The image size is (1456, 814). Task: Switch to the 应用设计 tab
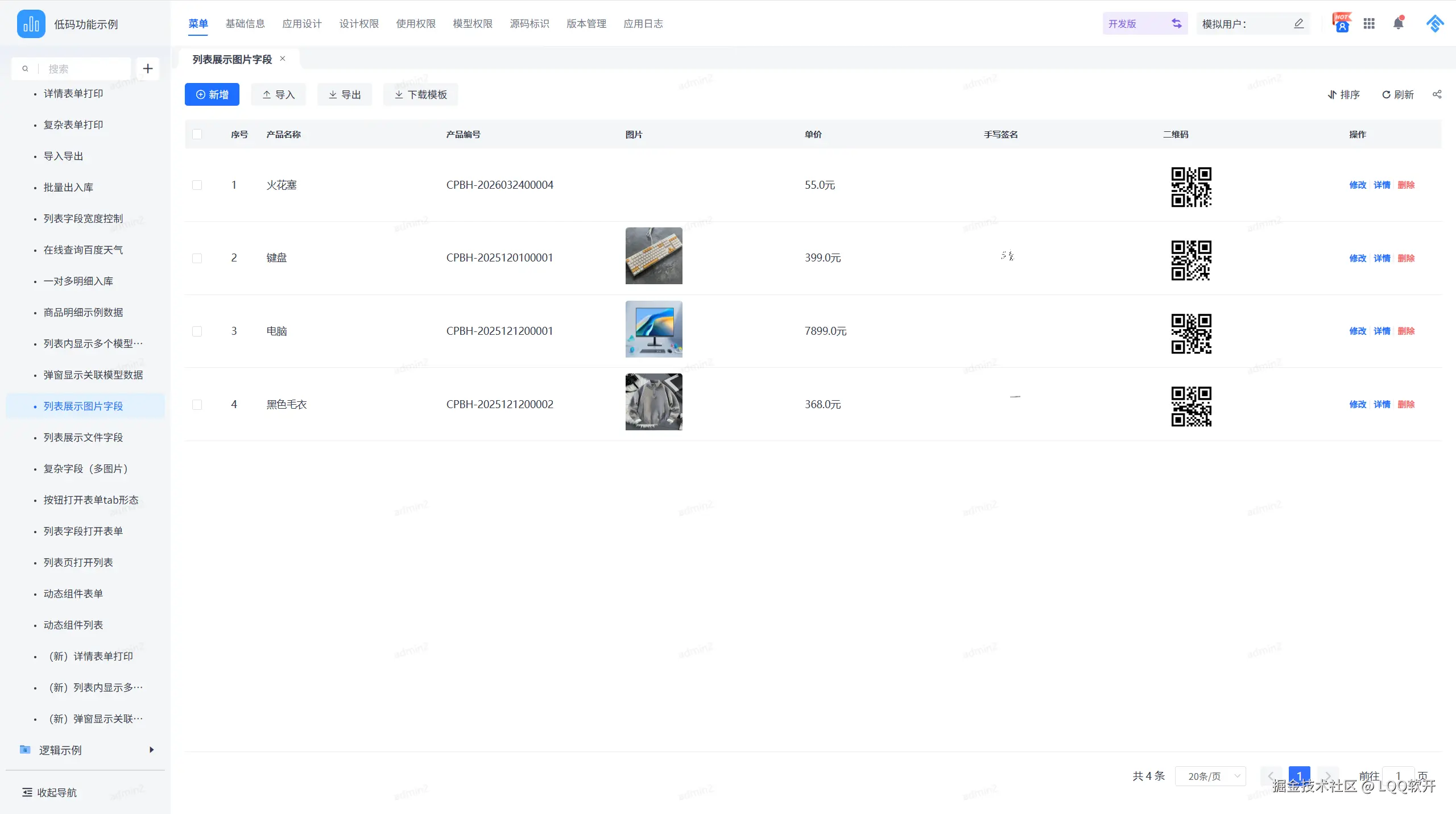click(x=302, y=23)
